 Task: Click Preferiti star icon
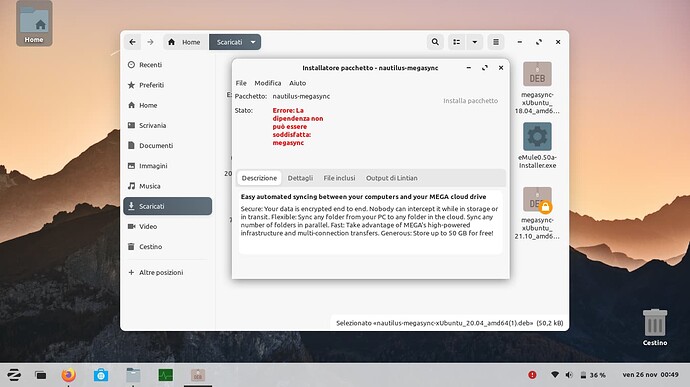pyautogui.click(x=131, y=85)
